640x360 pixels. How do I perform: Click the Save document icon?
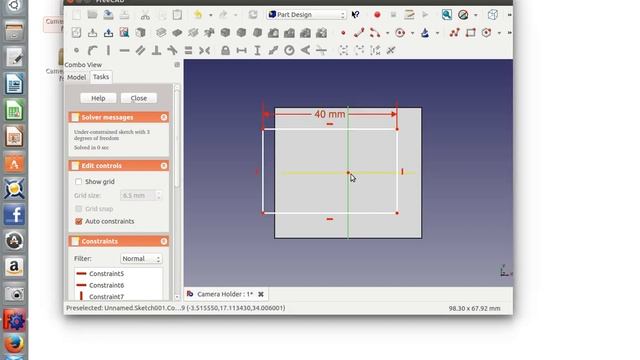click(x=108, y=15)
